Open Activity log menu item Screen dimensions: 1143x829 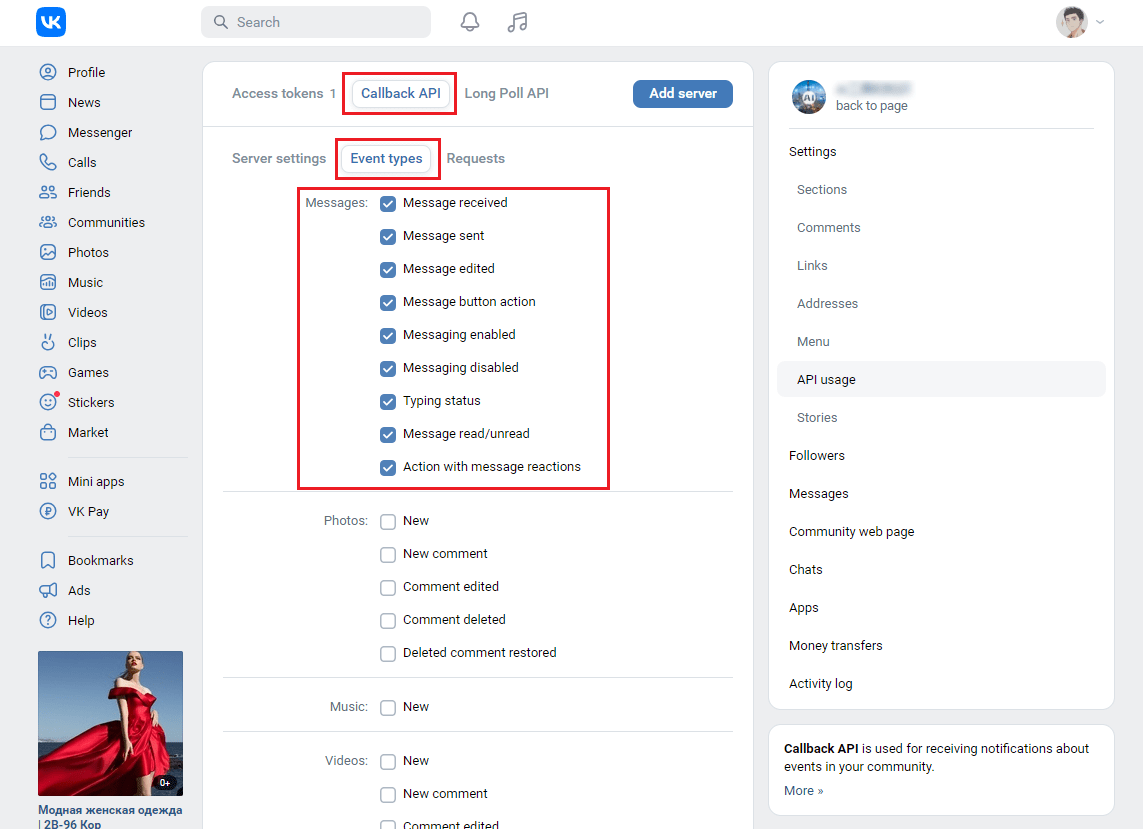(820, 684)
